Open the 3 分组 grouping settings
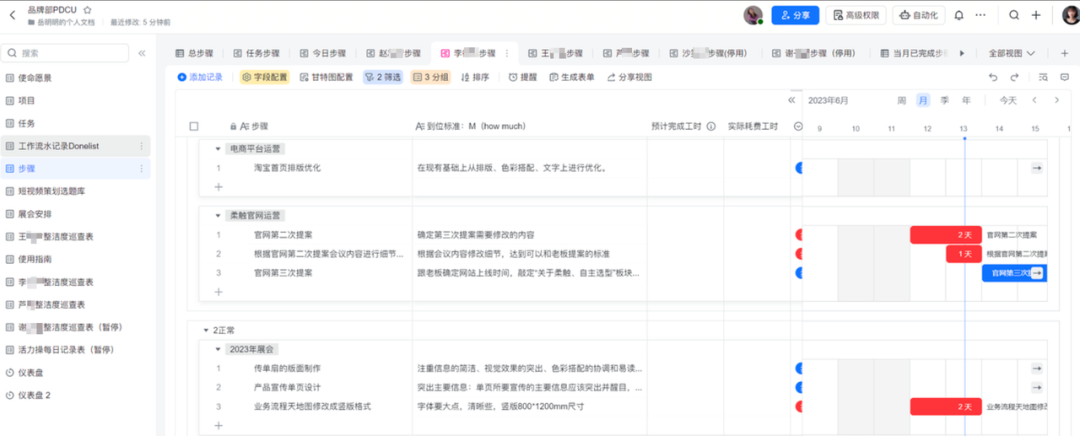This screenshot has width=1080, height=436. pyautogui.click(x=430, y=77)
